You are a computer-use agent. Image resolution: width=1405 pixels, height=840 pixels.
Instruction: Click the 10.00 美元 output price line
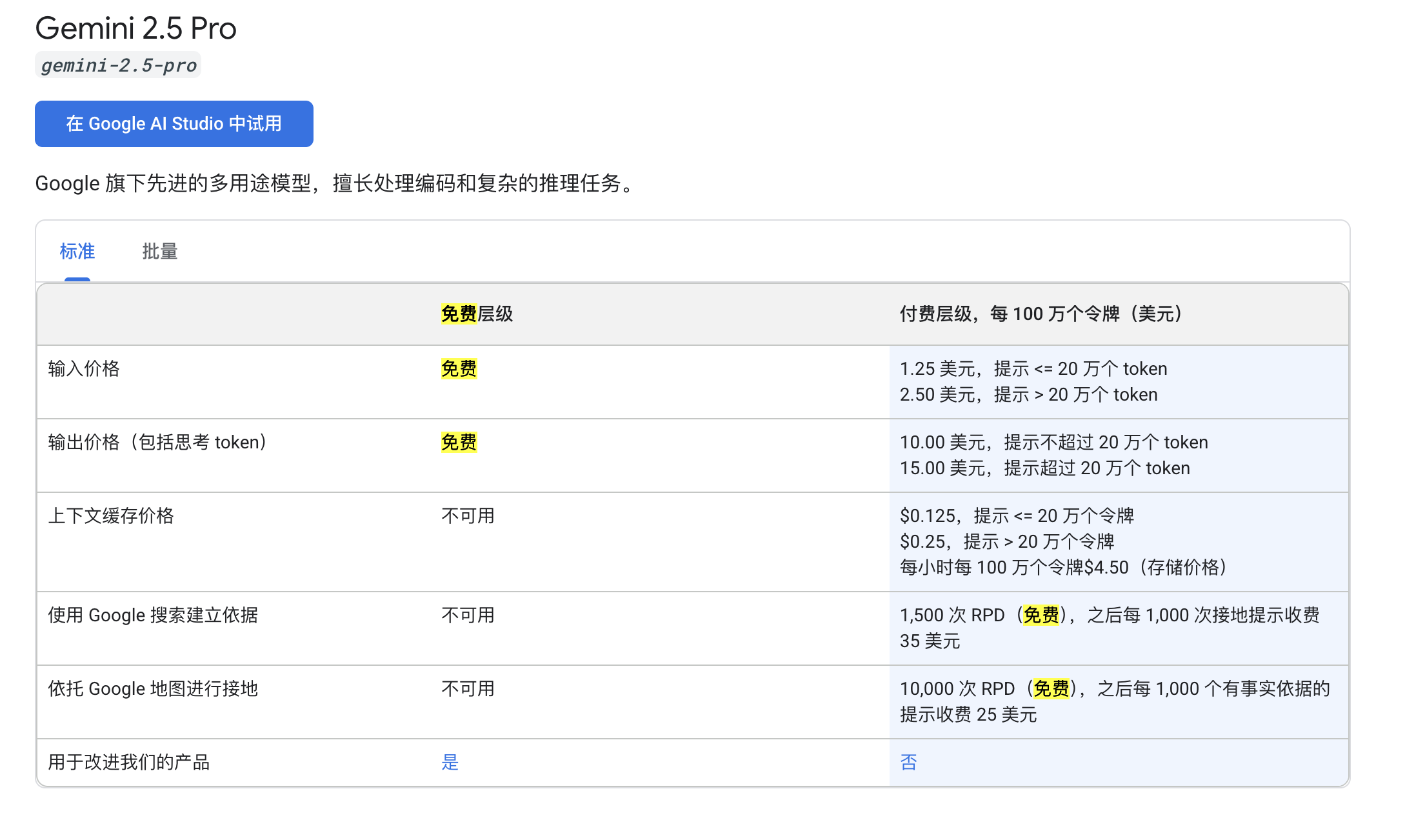click(1054, 443)
